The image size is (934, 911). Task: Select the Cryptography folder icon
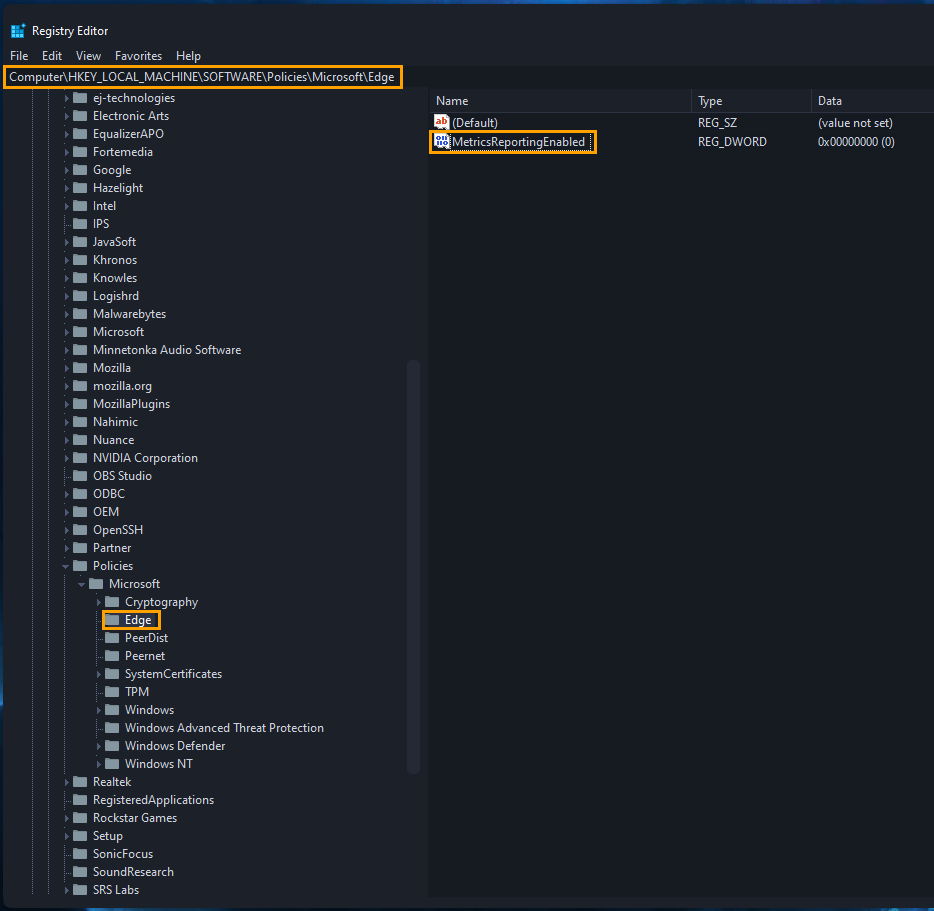pos(112,602)
